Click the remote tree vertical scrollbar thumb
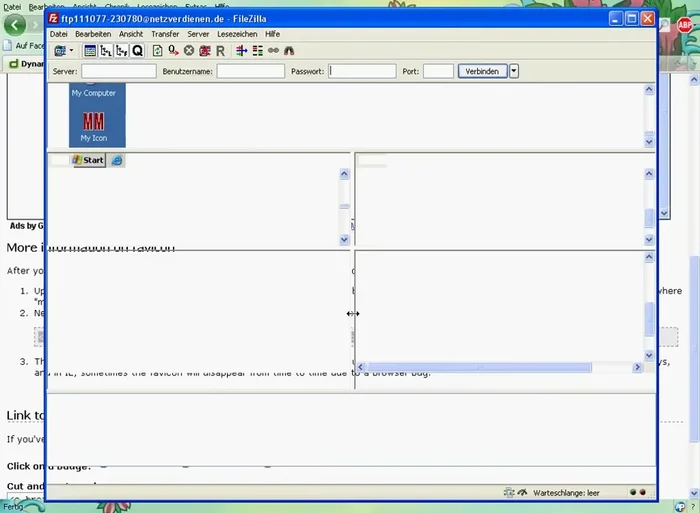The height and width of the screenshot is (513, 700). pos(649,218)
